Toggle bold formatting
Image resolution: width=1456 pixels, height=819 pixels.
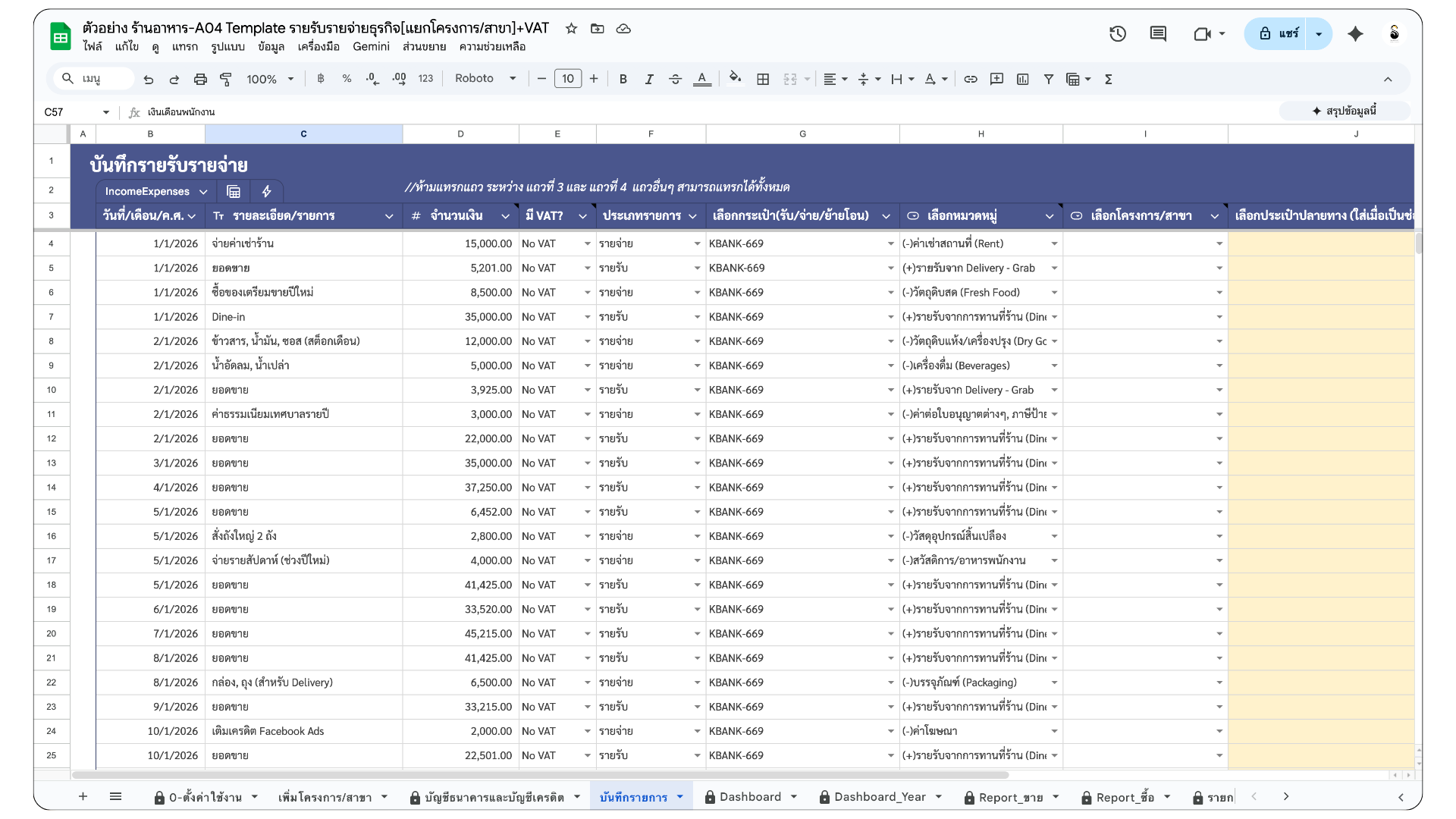coord(623,79)
